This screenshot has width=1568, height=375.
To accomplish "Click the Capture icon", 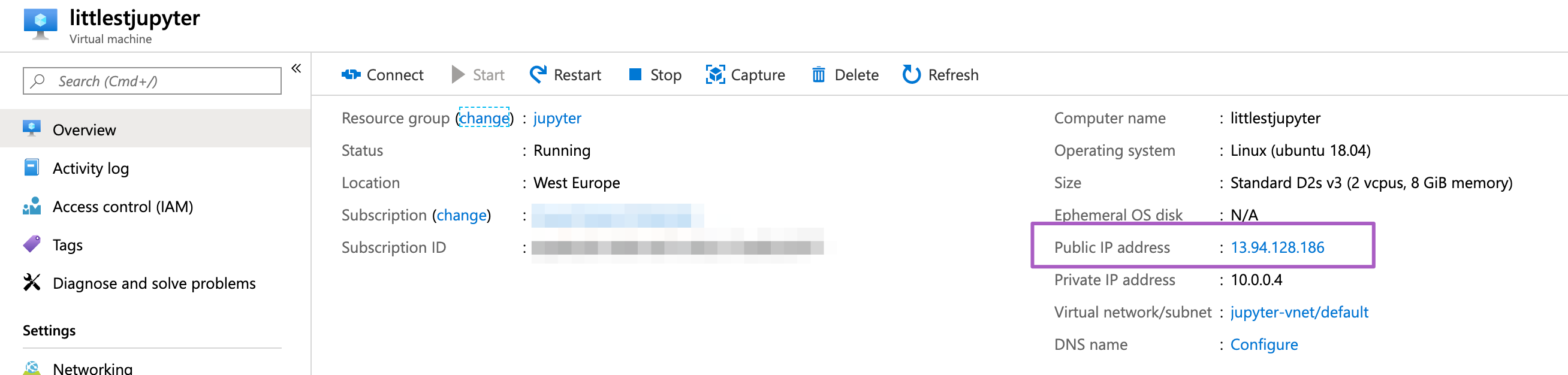I will (715, 75).
